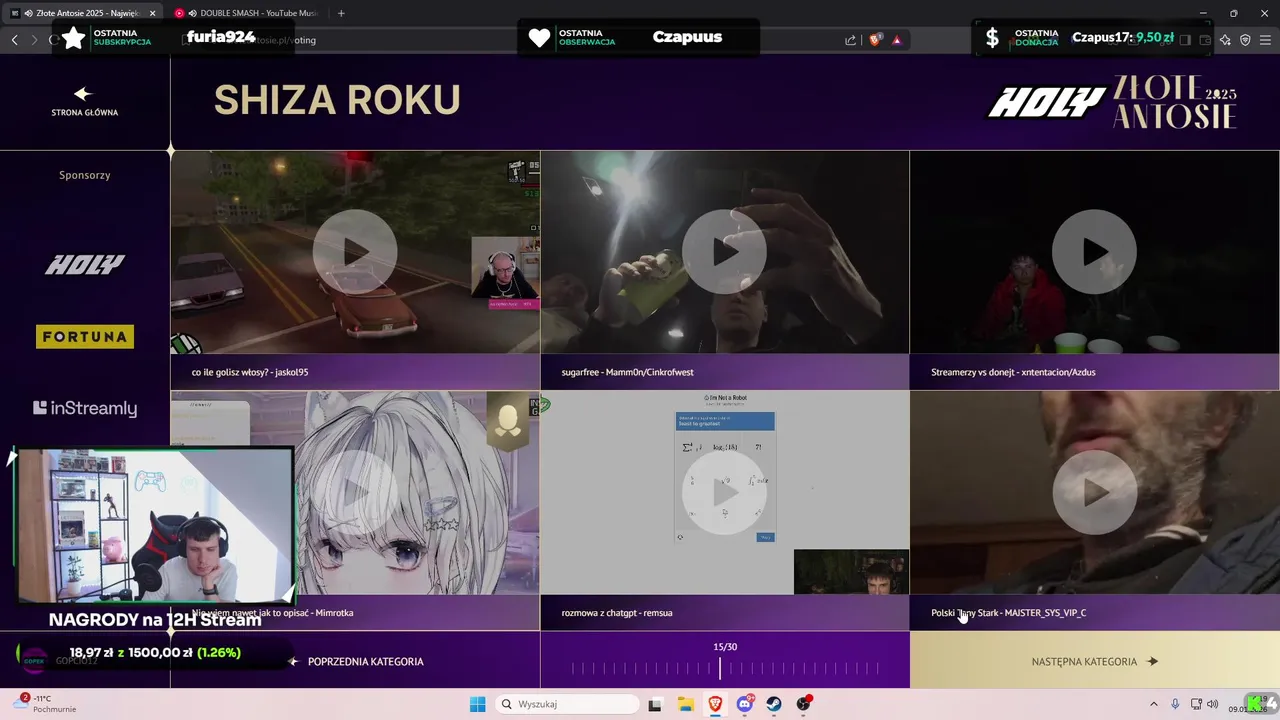Show hidden system tray icons chevron

click(1153, 704)
